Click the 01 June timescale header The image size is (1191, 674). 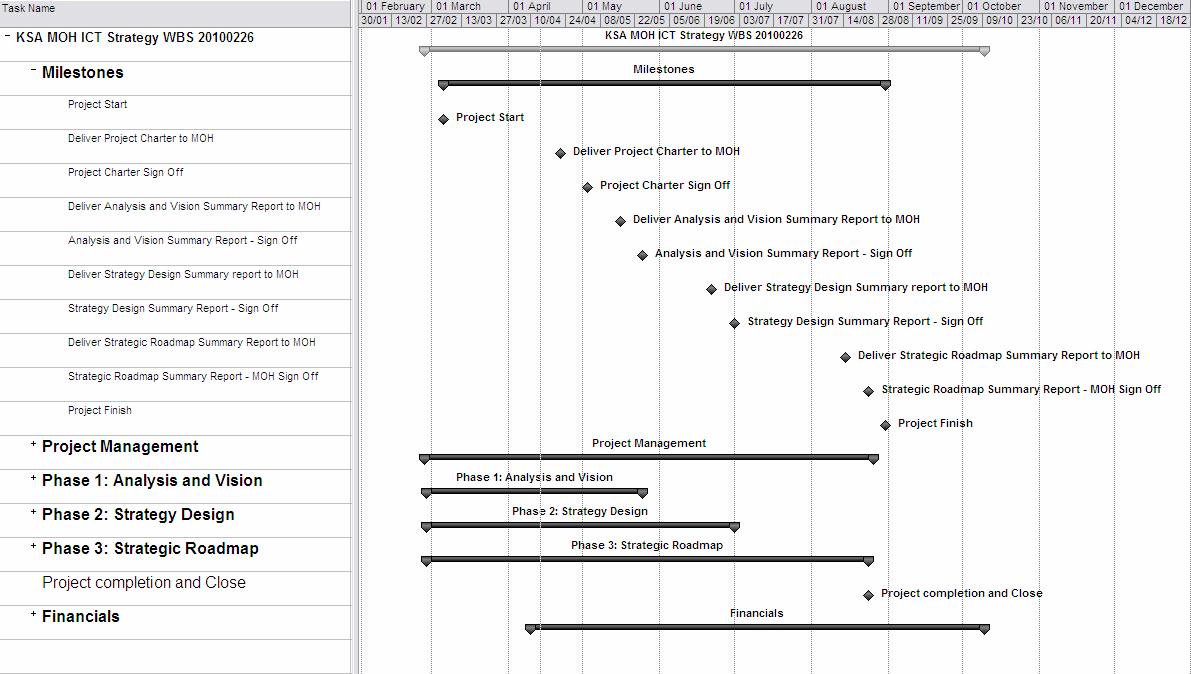(x=697, y=6)
